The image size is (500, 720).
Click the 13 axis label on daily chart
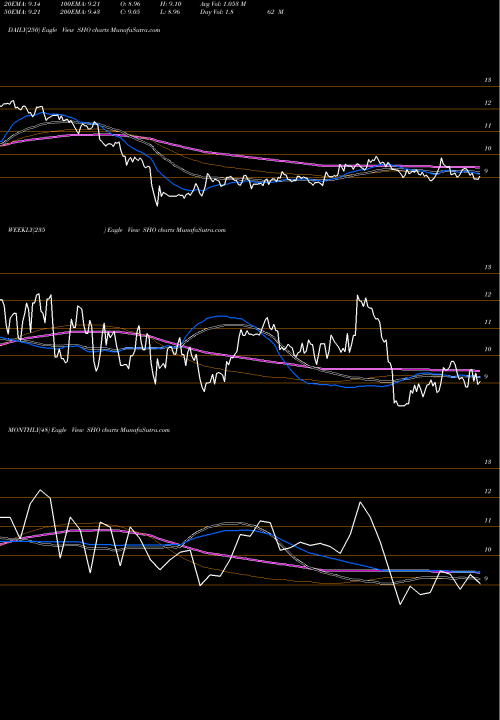[x=488, y=80]
